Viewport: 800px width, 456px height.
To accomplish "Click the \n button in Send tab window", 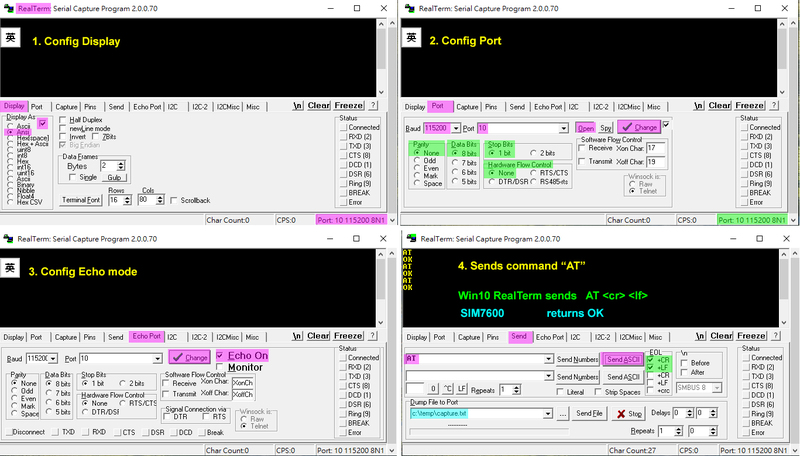I will pyautogui.click(x=700, y=336).
